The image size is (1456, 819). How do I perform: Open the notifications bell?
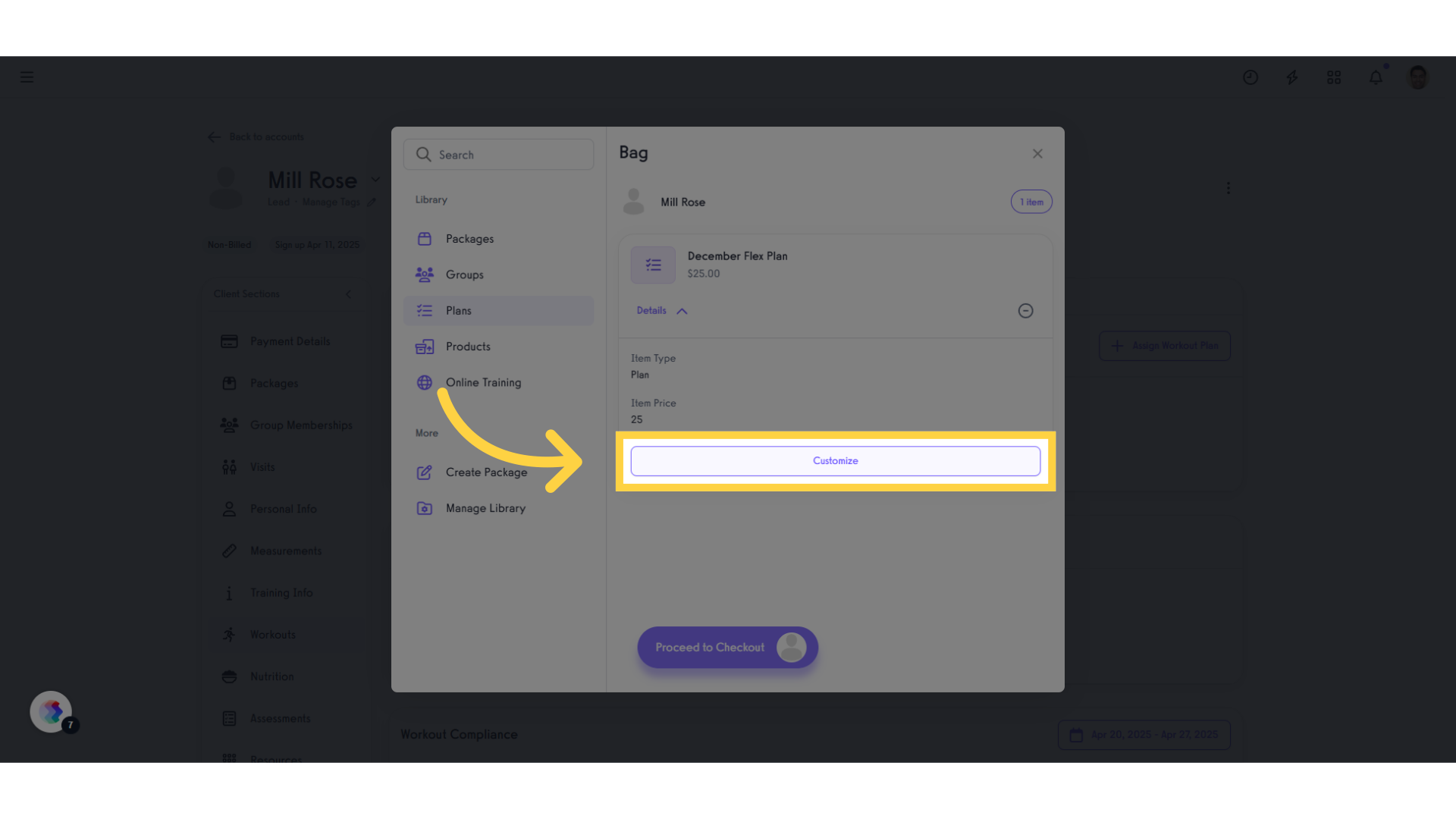(1376, 77)
